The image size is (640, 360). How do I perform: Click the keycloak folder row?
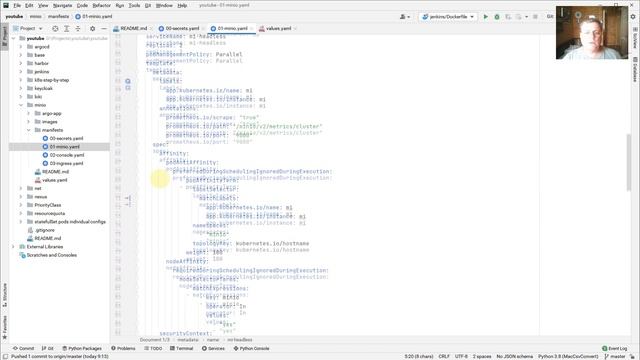pos(59,89)
